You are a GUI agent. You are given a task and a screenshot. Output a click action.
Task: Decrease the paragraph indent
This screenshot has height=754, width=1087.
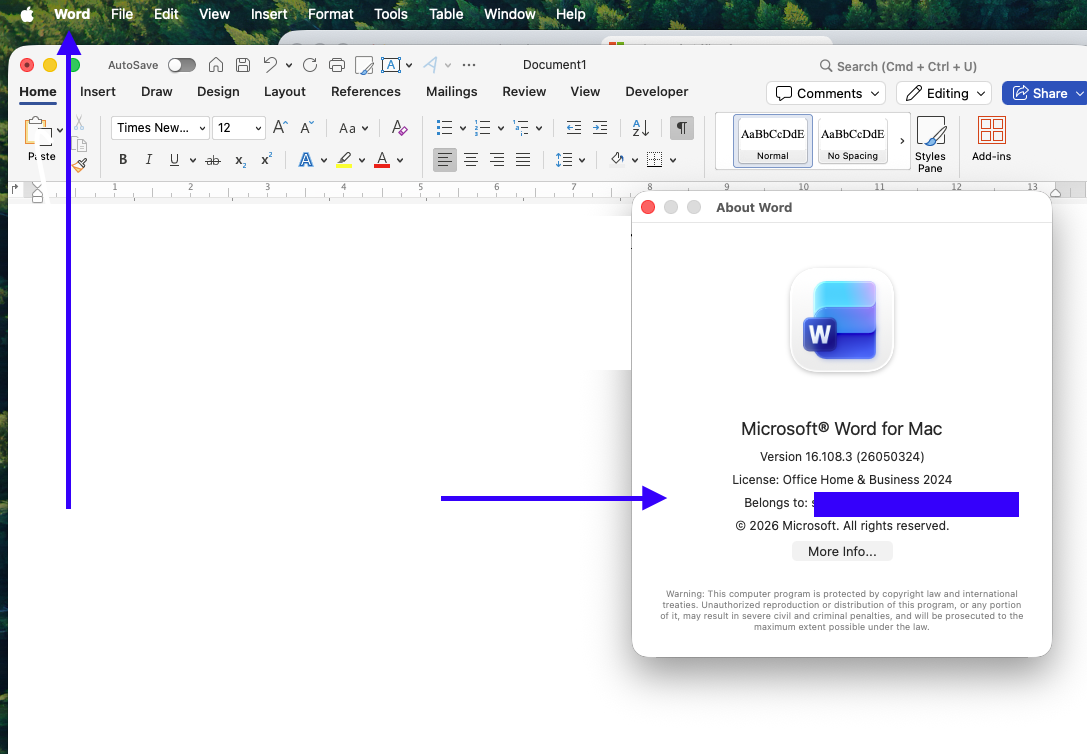click(573, 128)
